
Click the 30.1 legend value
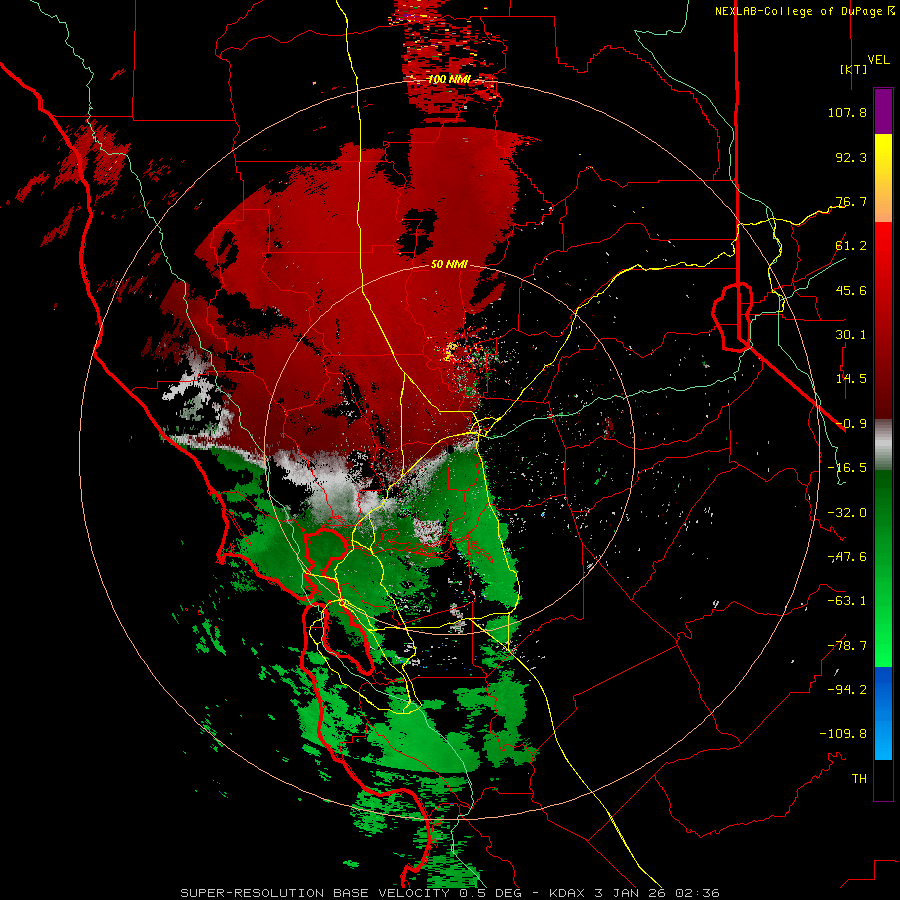click(x=851, y=335)
